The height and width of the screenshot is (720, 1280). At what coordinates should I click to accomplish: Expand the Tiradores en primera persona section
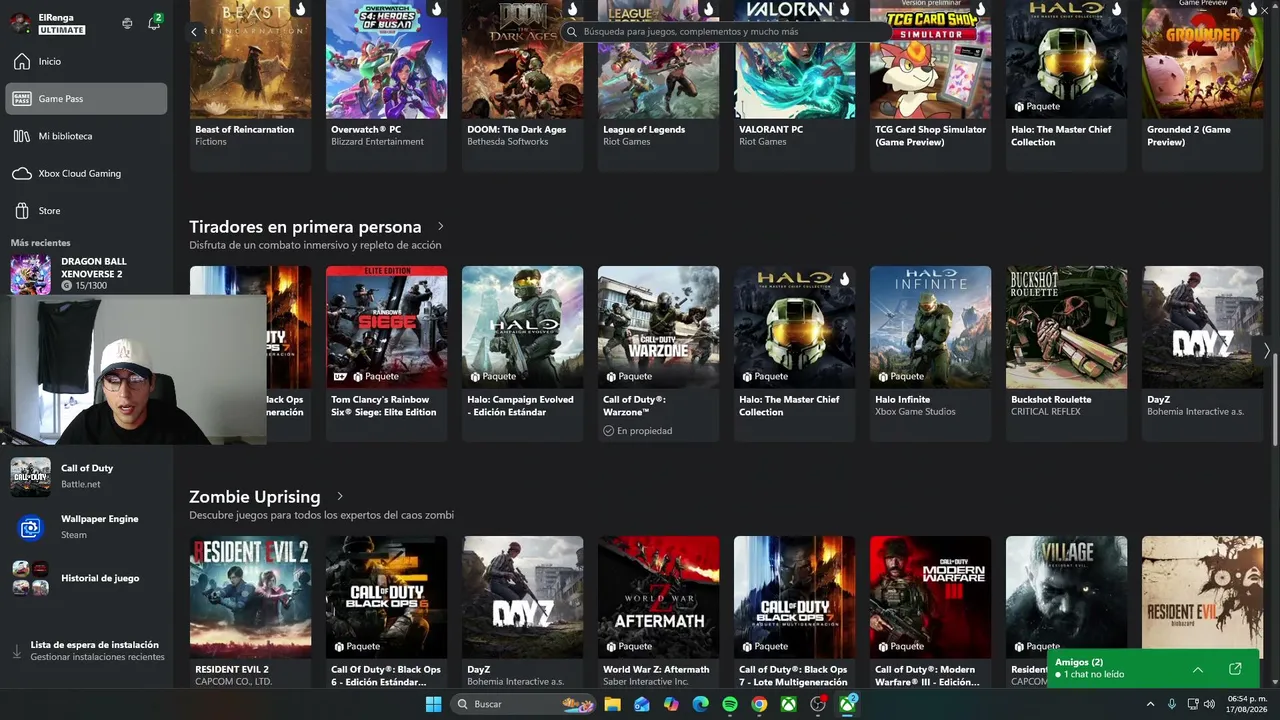tap(440, 226)
